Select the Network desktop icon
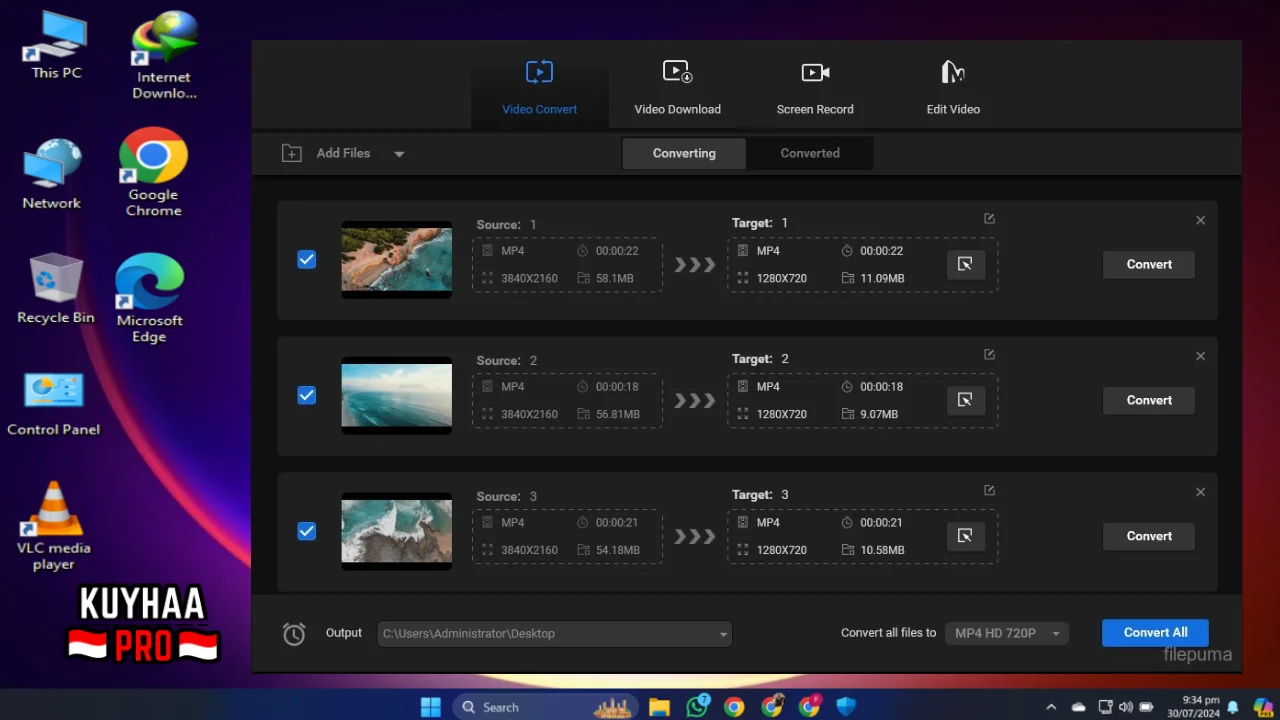The height and width of the screenshot is (720, 1280). (51, 174)
